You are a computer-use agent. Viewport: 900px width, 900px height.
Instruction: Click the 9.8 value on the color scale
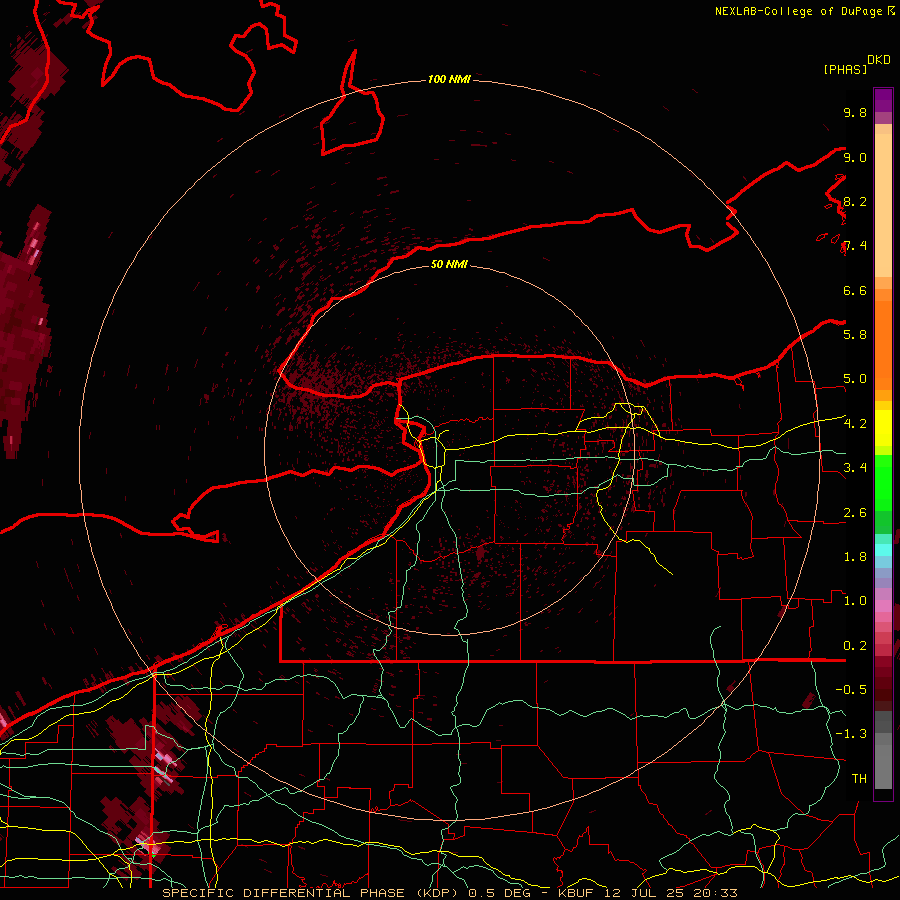(855, 112)
